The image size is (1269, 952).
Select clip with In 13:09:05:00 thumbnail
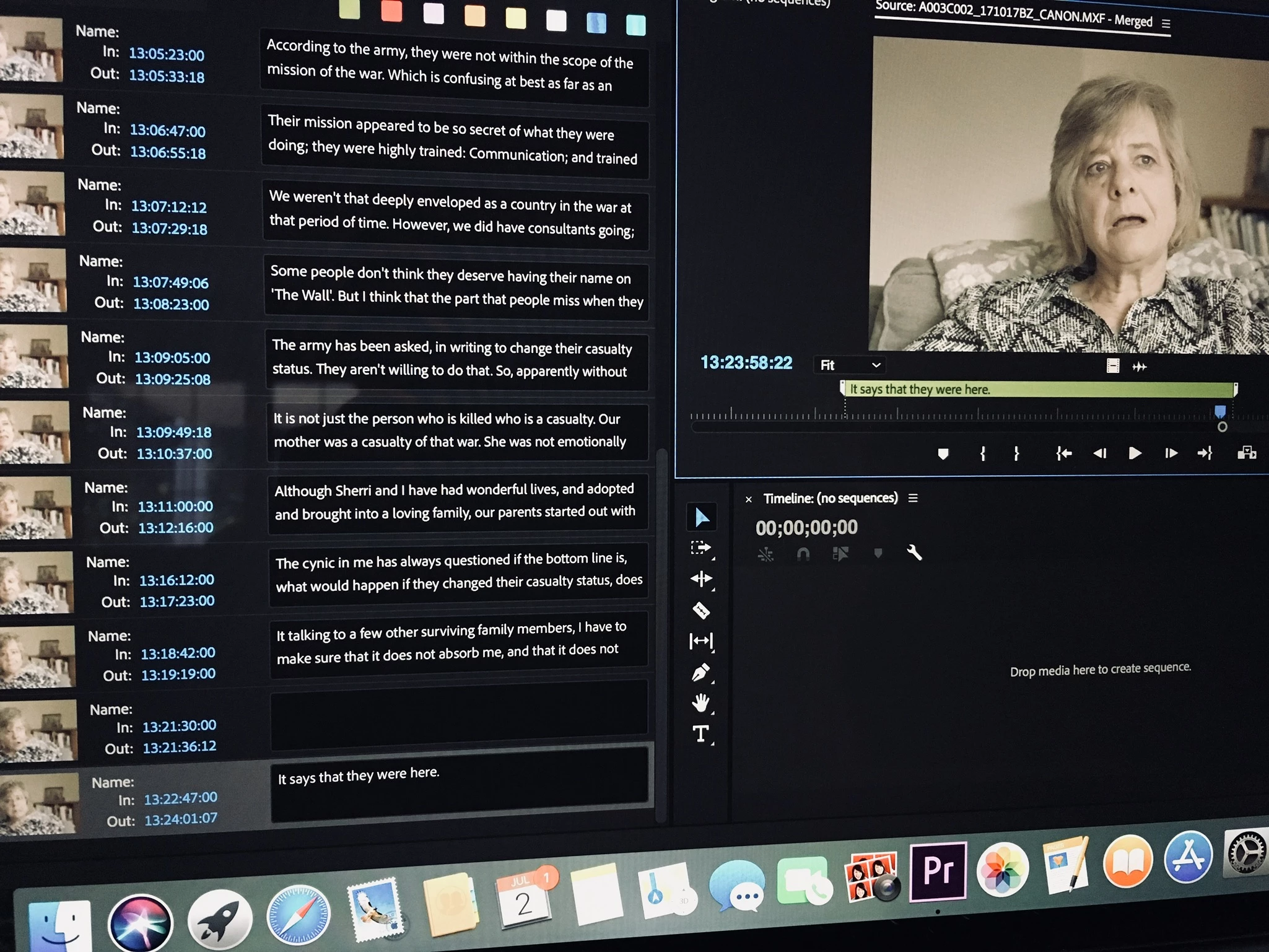[x=34, y=357]
